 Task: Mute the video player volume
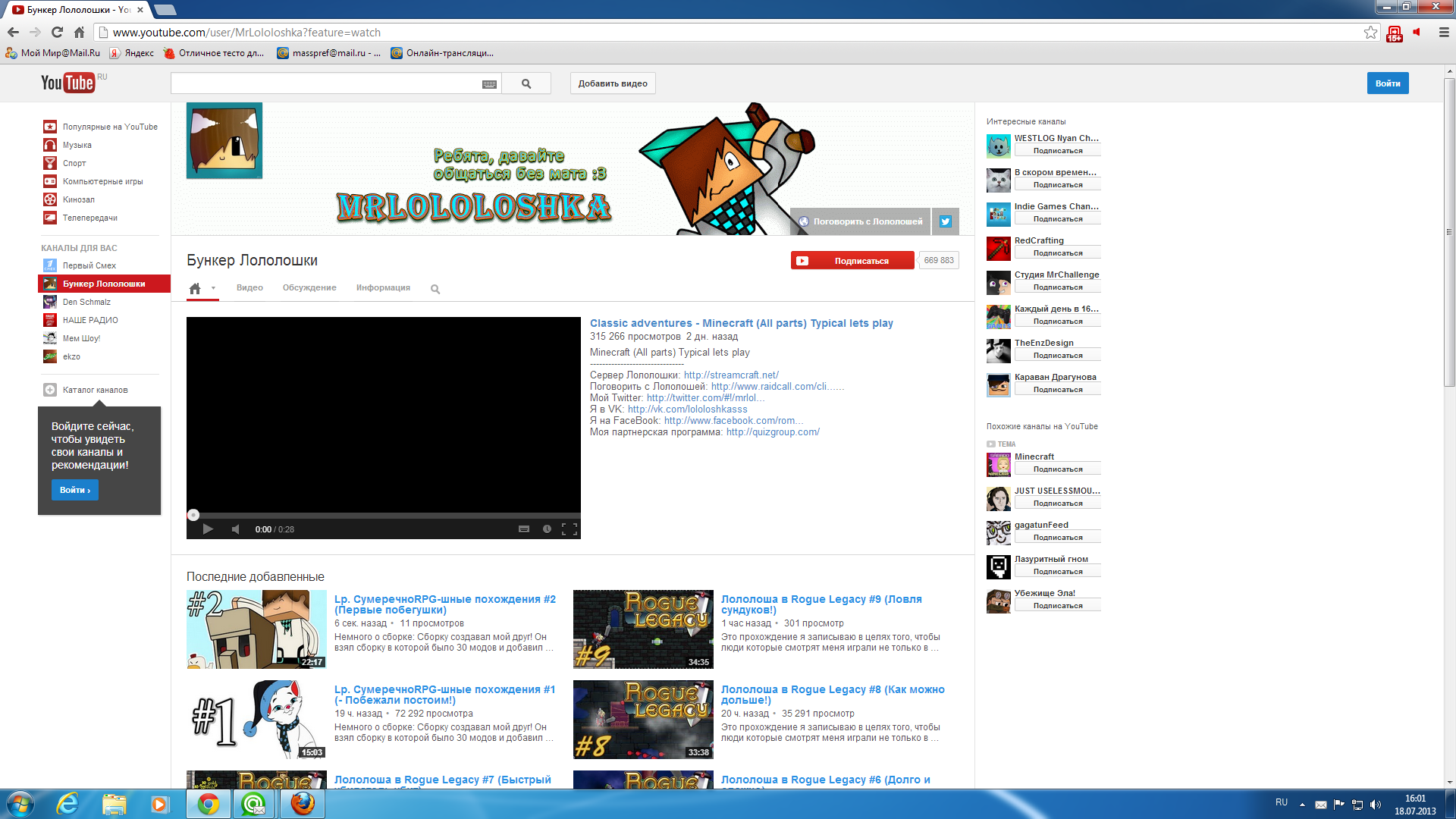pyautogui.click(x=236, y=529)
